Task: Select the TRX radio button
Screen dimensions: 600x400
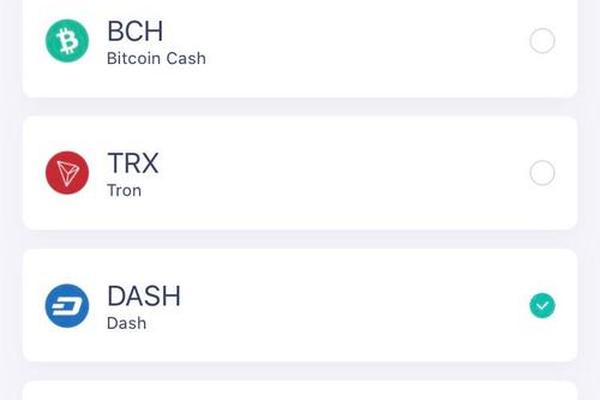Action: [542, 173]
